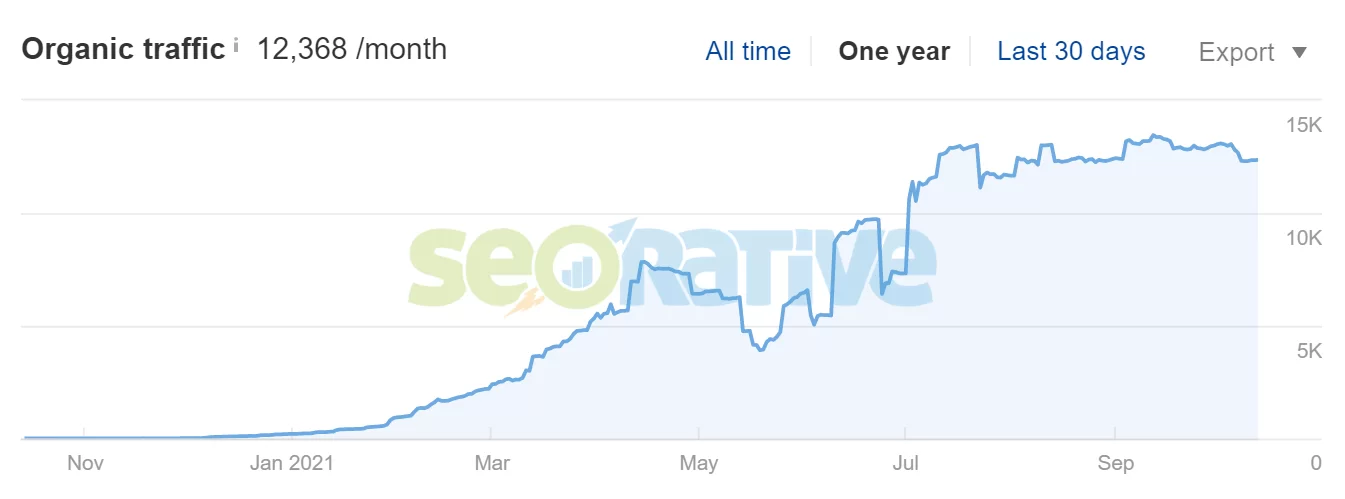Image resolution: width=1345 pixels, height=499 pixels.
Task: Click the Nov label on the time axis
Action: pyautogui.click(x=85, y=463)
